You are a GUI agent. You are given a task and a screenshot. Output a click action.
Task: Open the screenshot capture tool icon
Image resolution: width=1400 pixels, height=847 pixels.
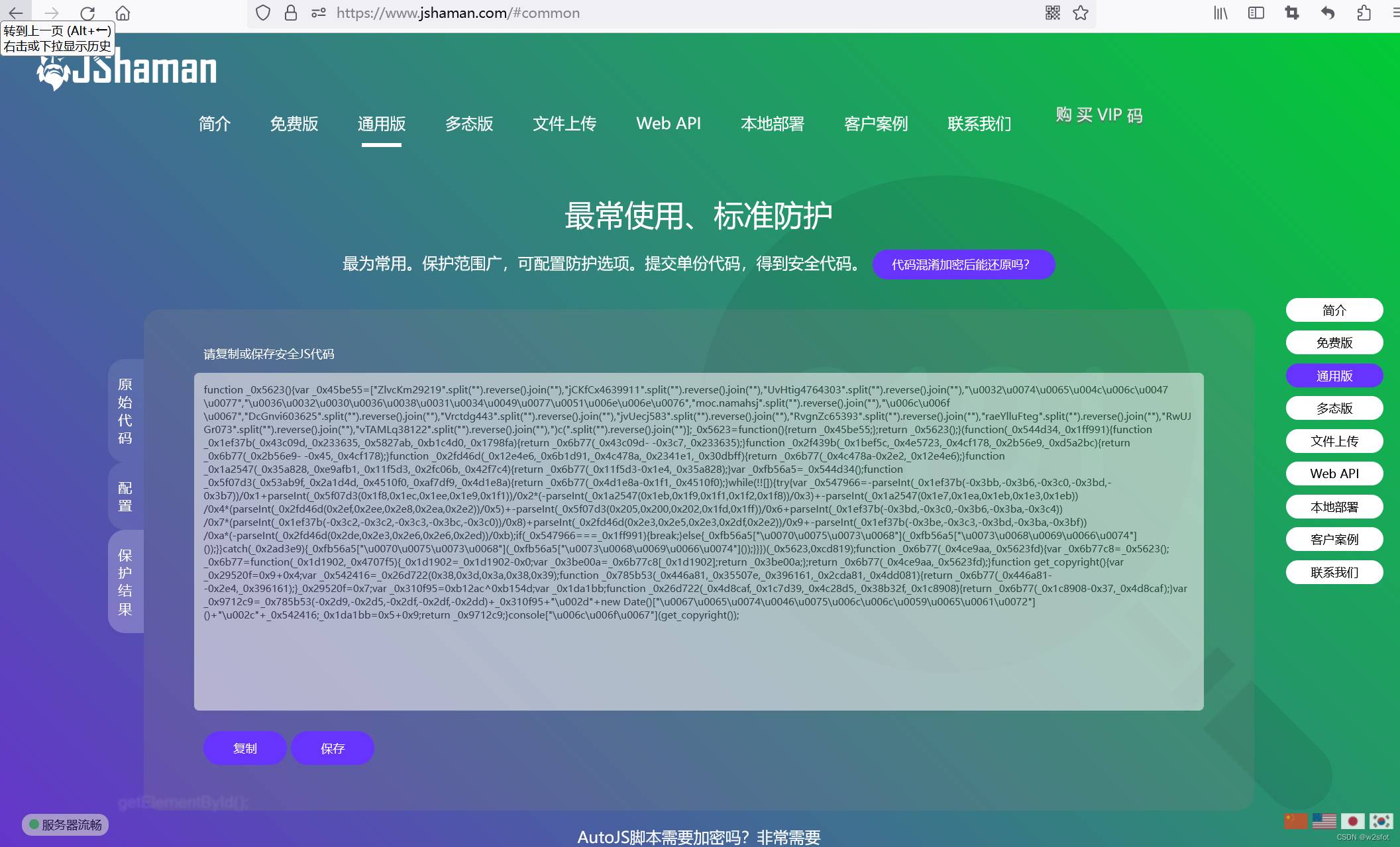click(x=1291, y=13)
